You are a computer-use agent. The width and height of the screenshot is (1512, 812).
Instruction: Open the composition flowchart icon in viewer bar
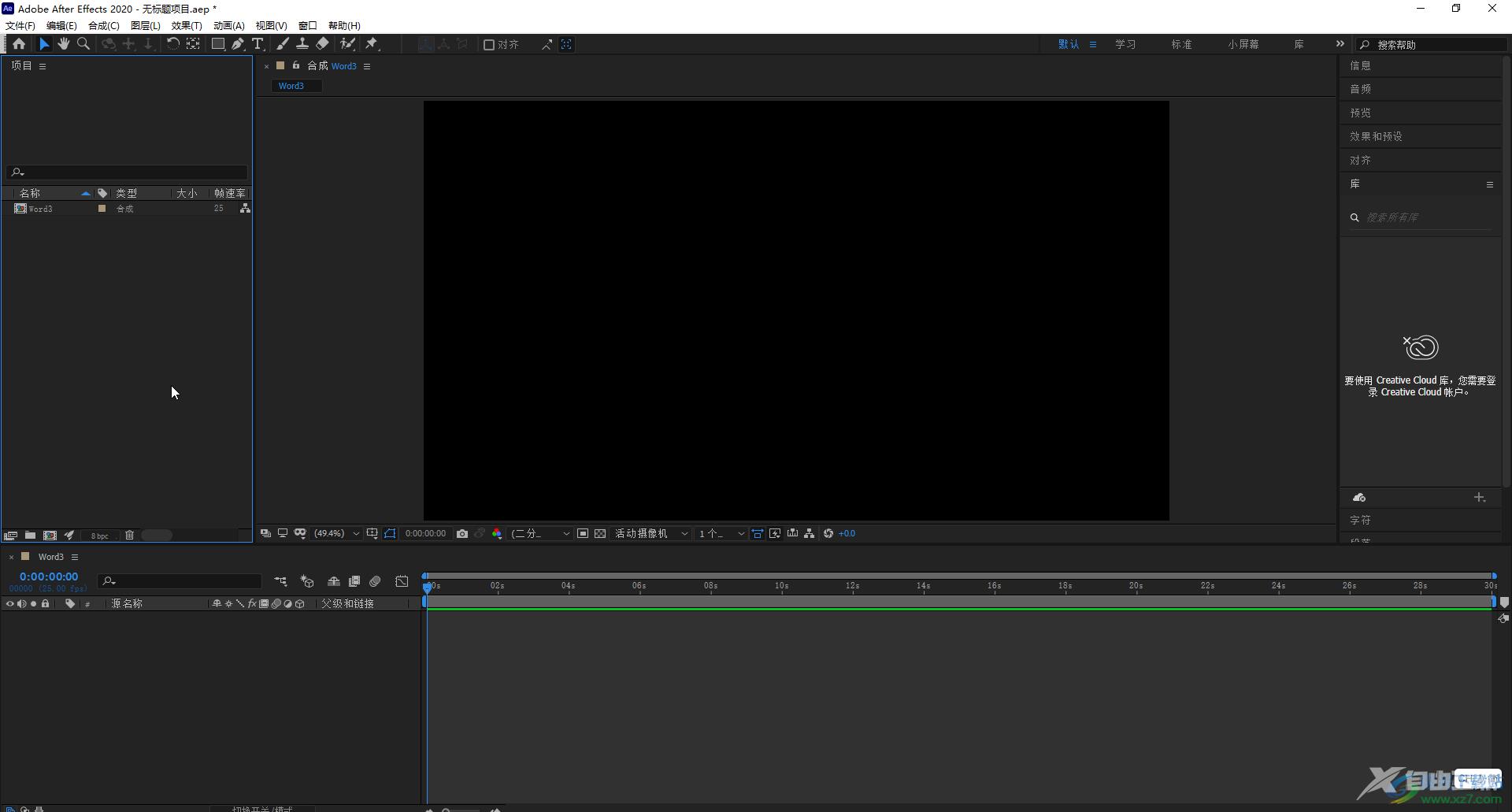pos(810,534)
